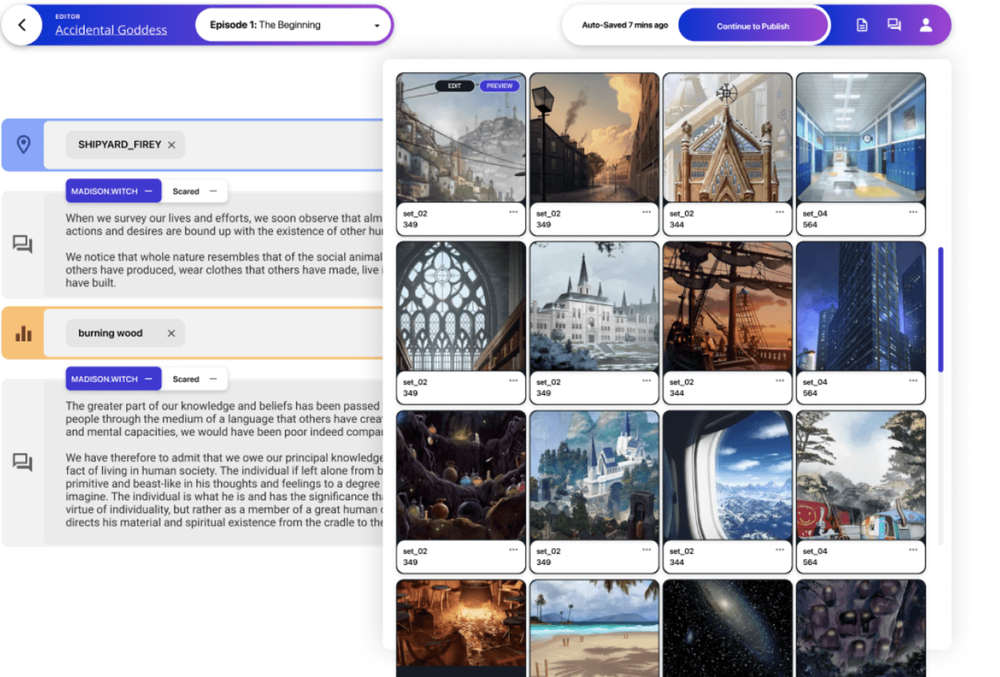Select the street lamp sunset thumbnail
The width and height of the screenshot is (1000, 677).
(594, 138)
